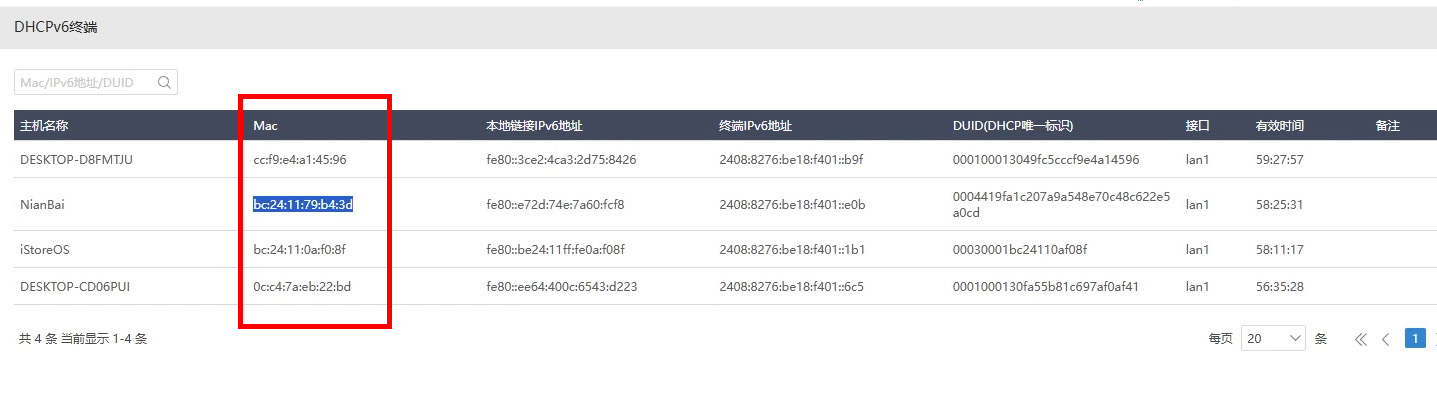
Task: Click the DESKTOP-CD06PUI host entry
Action: pos(75,287)
